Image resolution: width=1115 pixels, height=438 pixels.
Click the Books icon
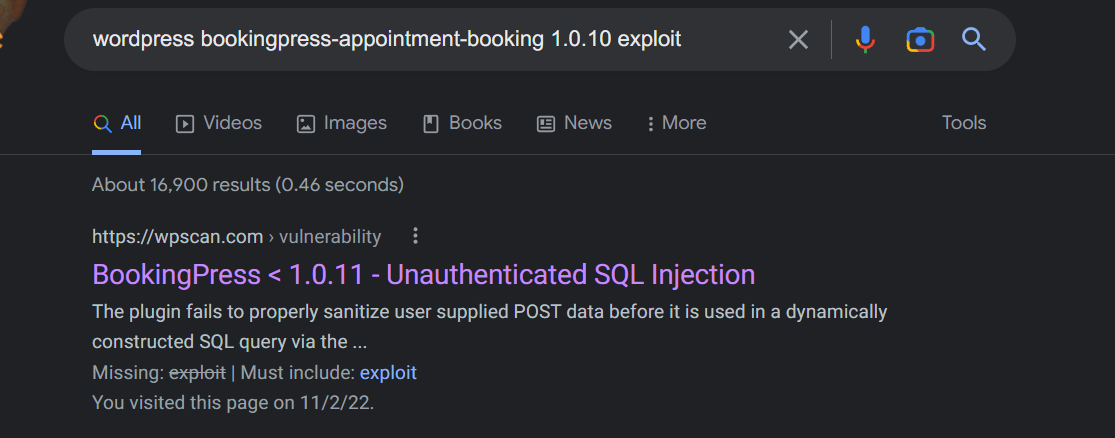click(431, 124)
